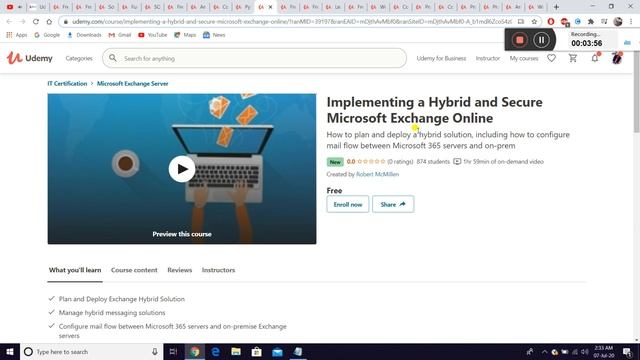Open Microsoft Store from the taskbar
640x360 pixels.
tap(256, 351)
